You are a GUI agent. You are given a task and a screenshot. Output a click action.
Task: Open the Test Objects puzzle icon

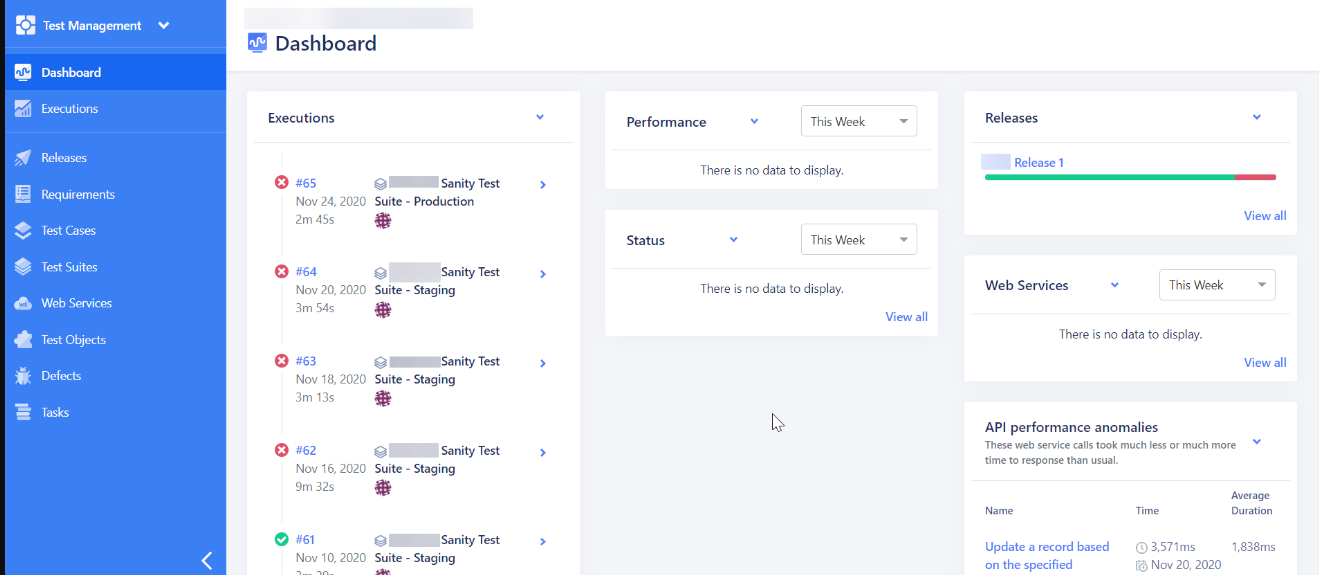tap(23, 340)
